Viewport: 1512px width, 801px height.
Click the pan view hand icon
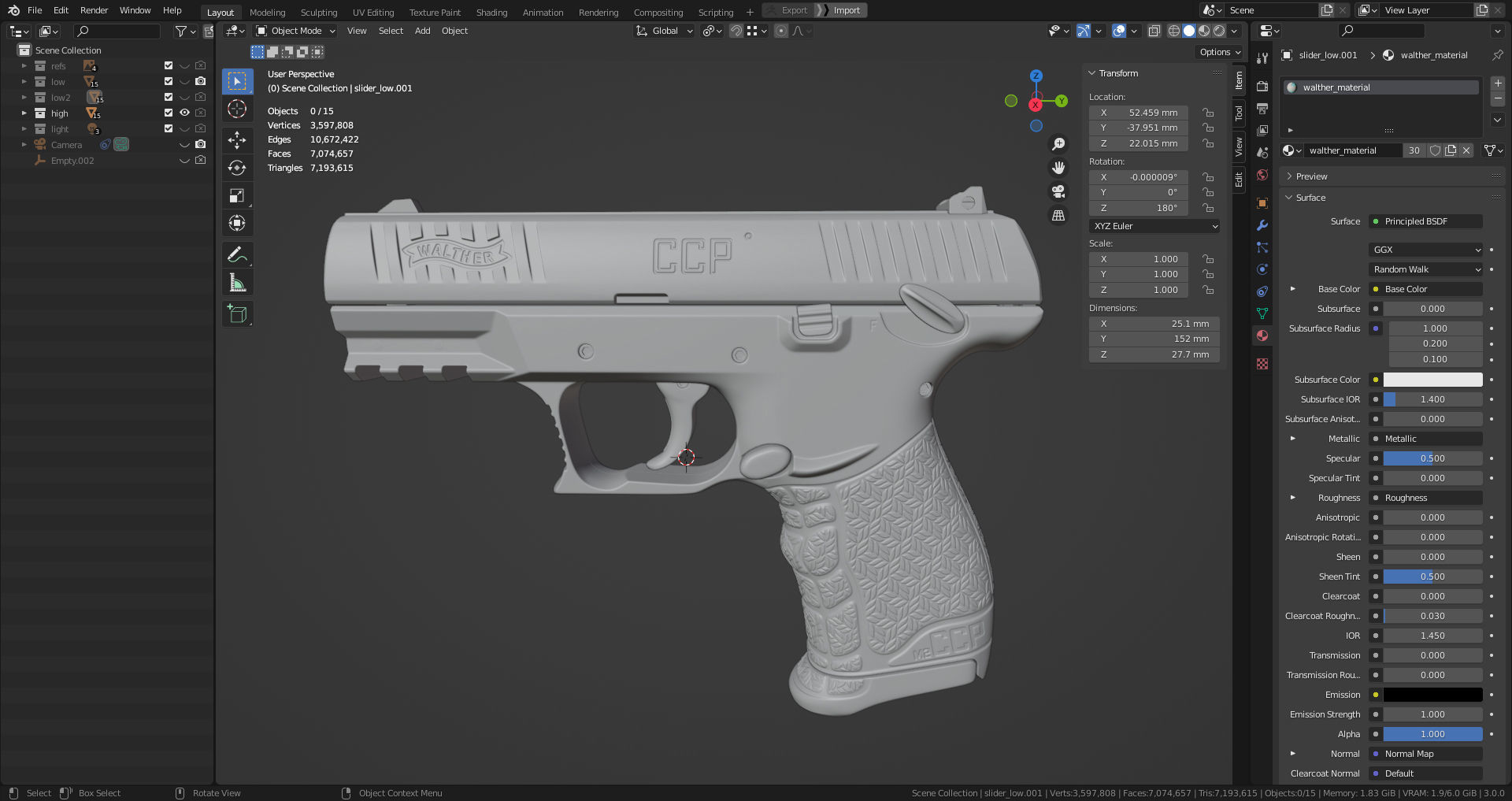coord(1058,168)
